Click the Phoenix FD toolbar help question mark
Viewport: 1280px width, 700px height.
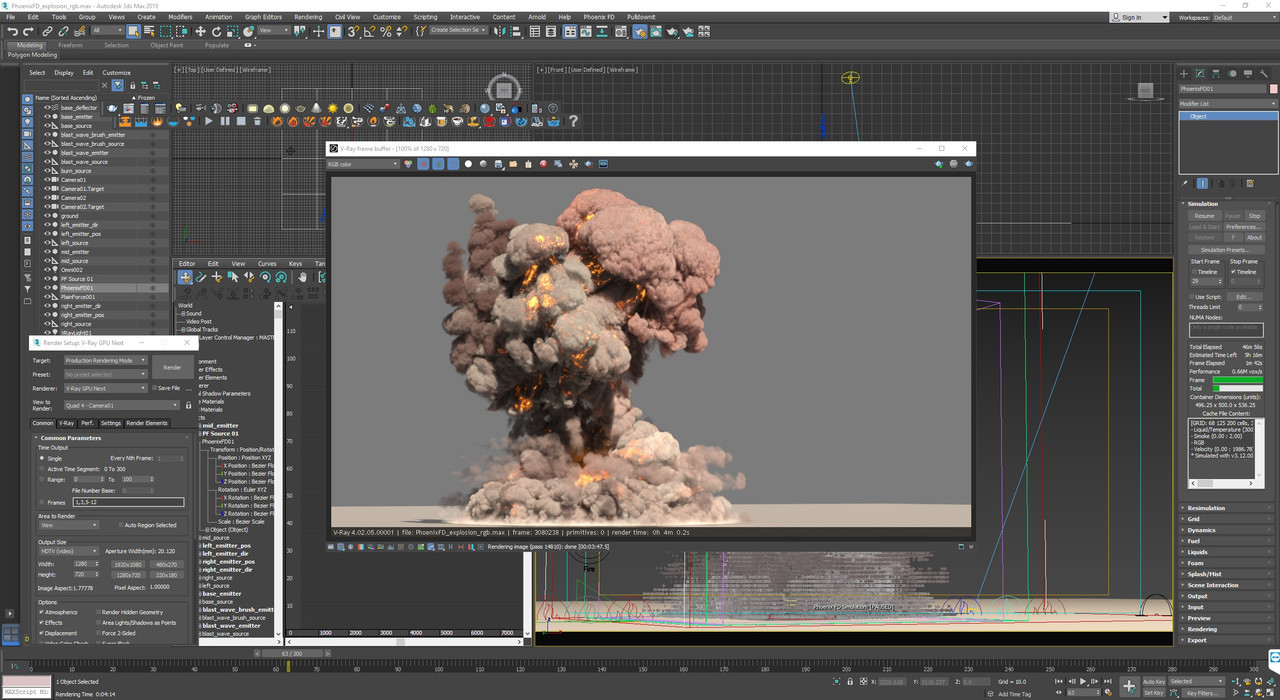[x=573, y=121]
